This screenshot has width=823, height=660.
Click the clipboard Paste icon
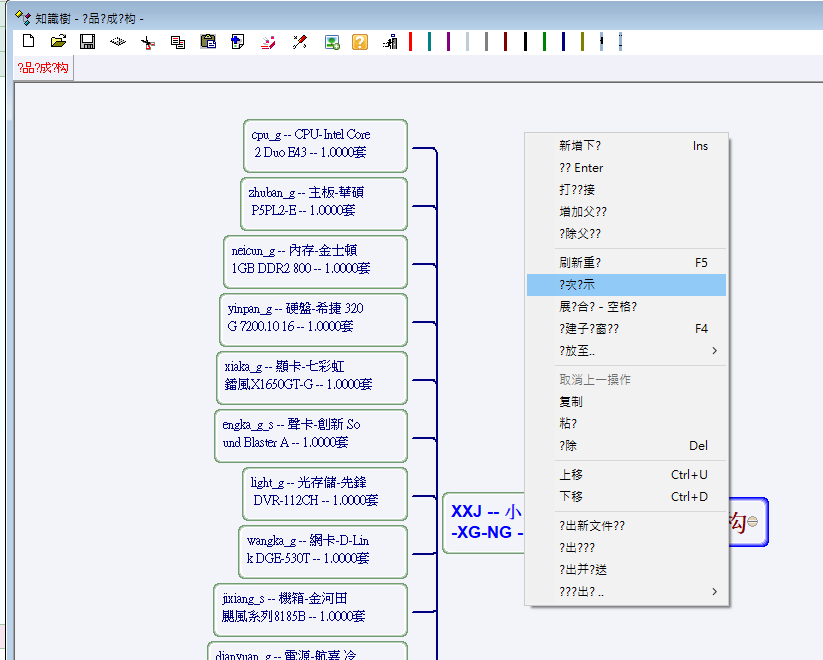click(x=208, y=42)
